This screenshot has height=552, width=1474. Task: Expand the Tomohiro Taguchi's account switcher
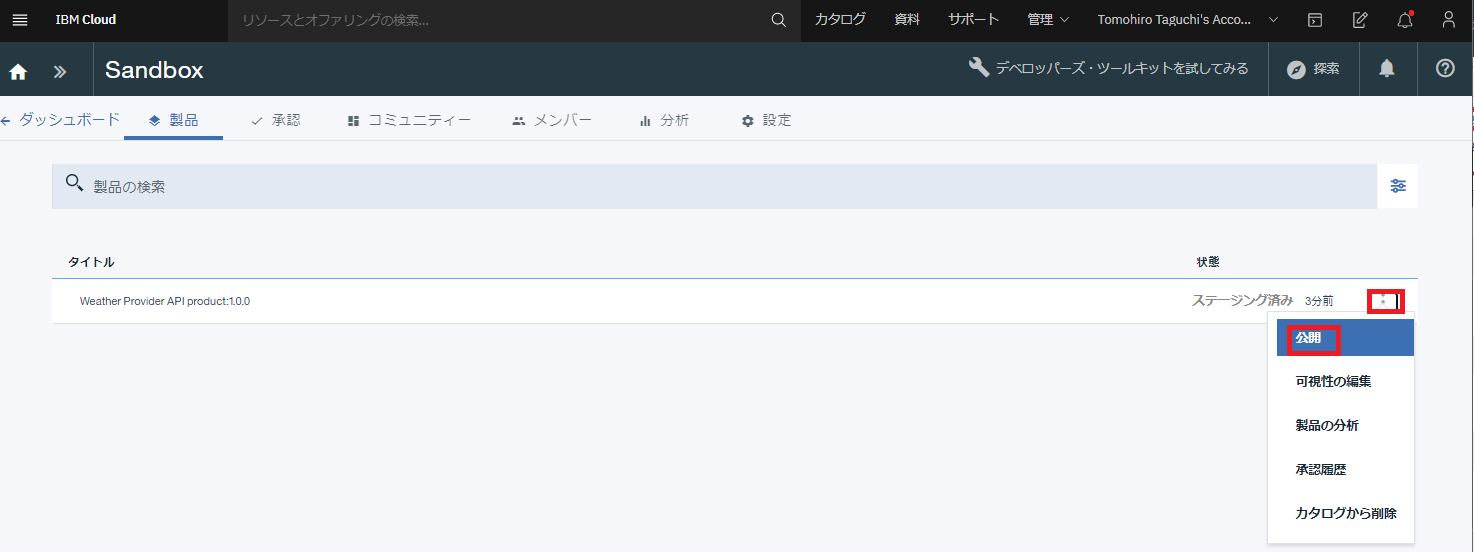(1188, 20)
